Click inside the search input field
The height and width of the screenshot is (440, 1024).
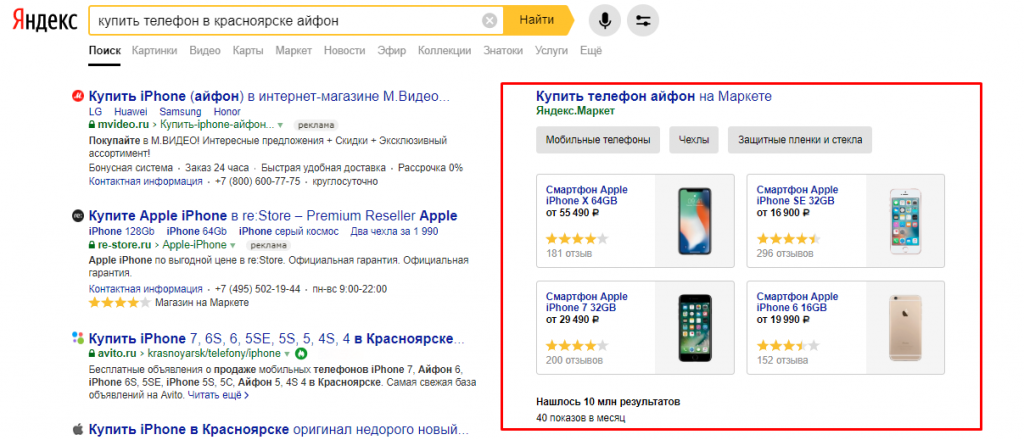coord(280,20)
